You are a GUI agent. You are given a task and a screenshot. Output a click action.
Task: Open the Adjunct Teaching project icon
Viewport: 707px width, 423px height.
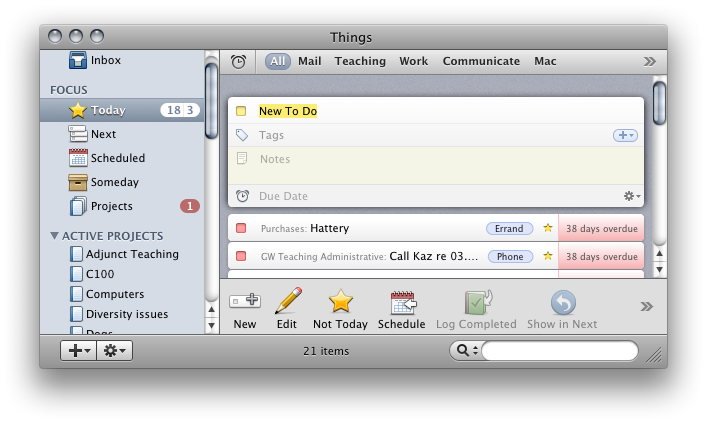[x=76, y=254]
